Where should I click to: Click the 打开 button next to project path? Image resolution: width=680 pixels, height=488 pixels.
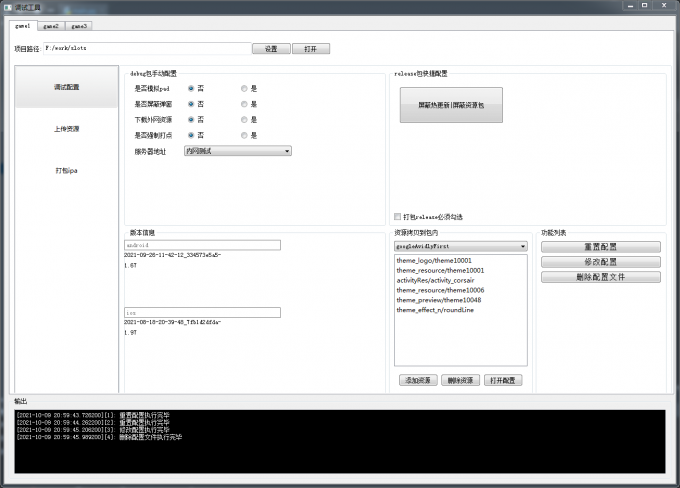coord(311,49)
